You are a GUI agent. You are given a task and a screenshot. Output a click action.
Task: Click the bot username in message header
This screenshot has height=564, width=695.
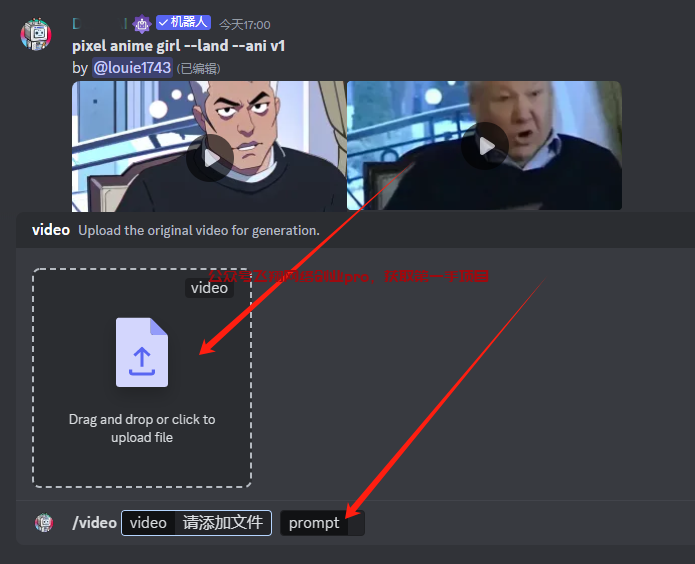coord(100,24)
